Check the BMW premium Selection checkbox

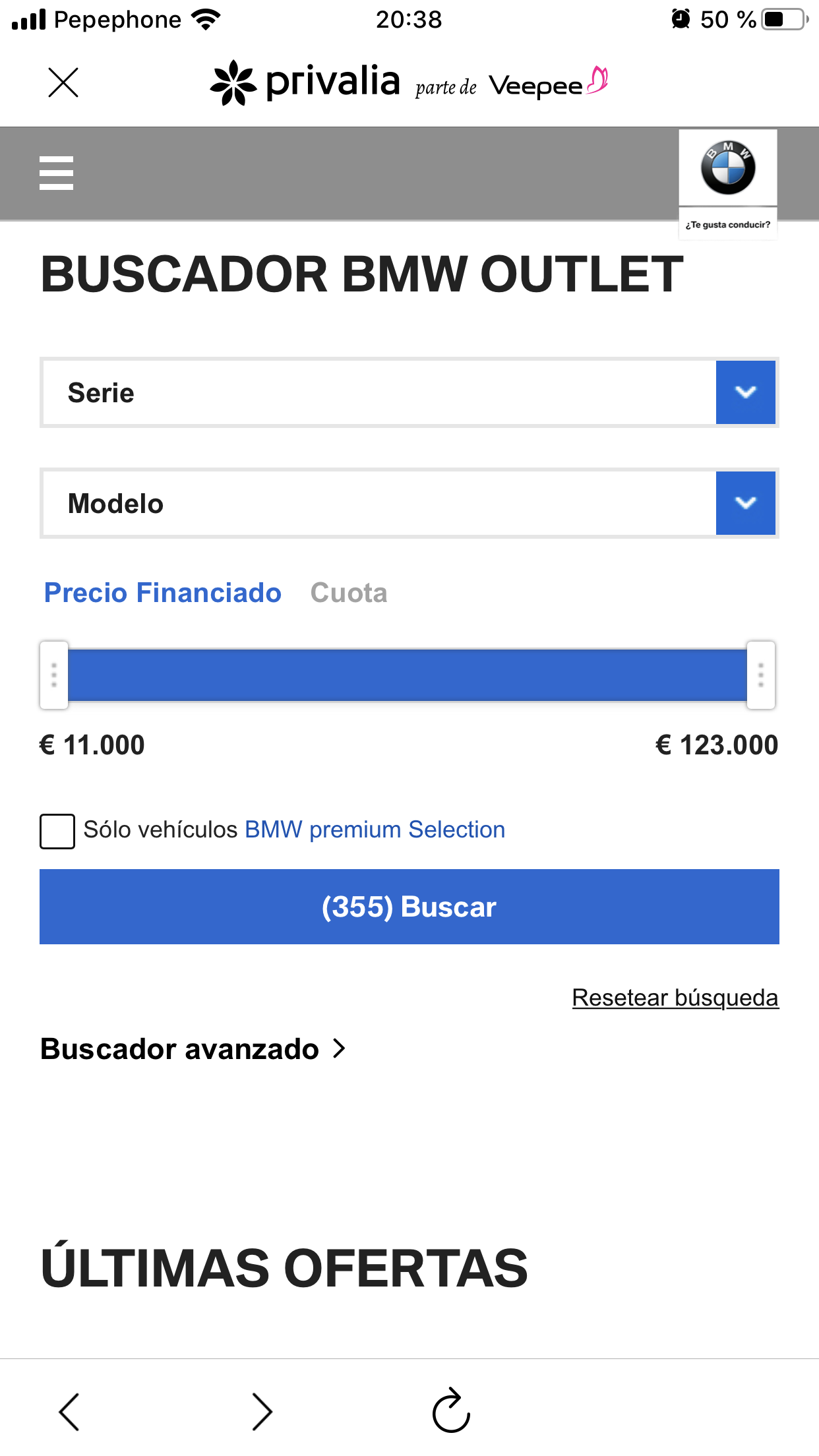point(57,831)
